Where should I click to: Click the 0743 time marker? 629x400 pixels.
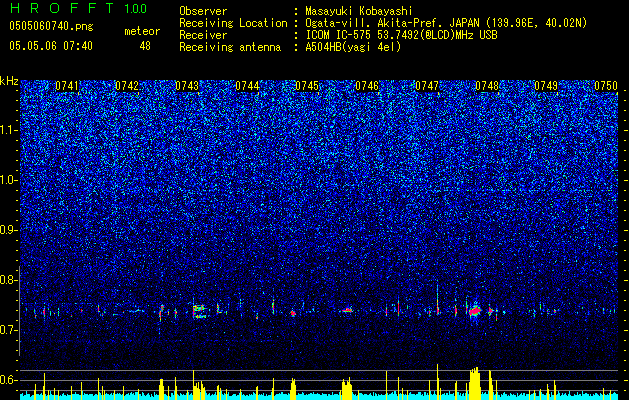pos(187,86)
